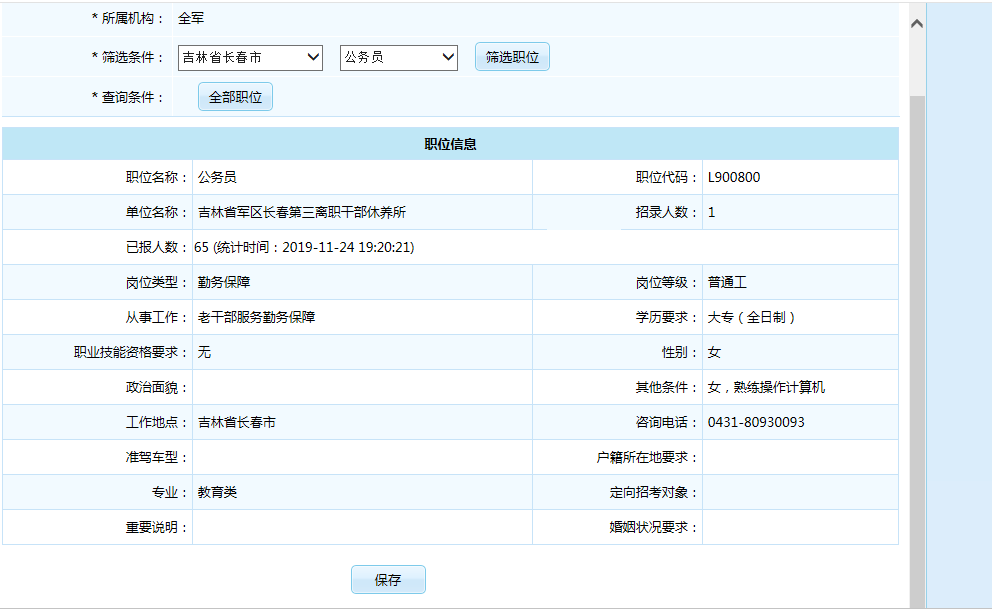Click the 职业技能资格要求 label
This screenshot has height=612, width=992.
(x=130, y=353)
